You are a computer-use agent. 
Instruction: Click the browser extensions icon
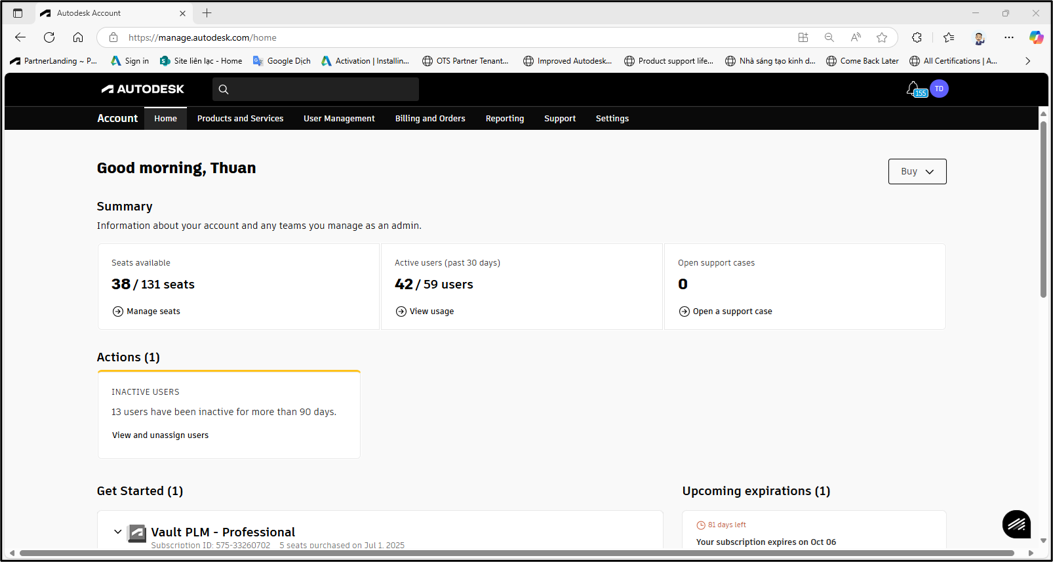click(917, 38)
